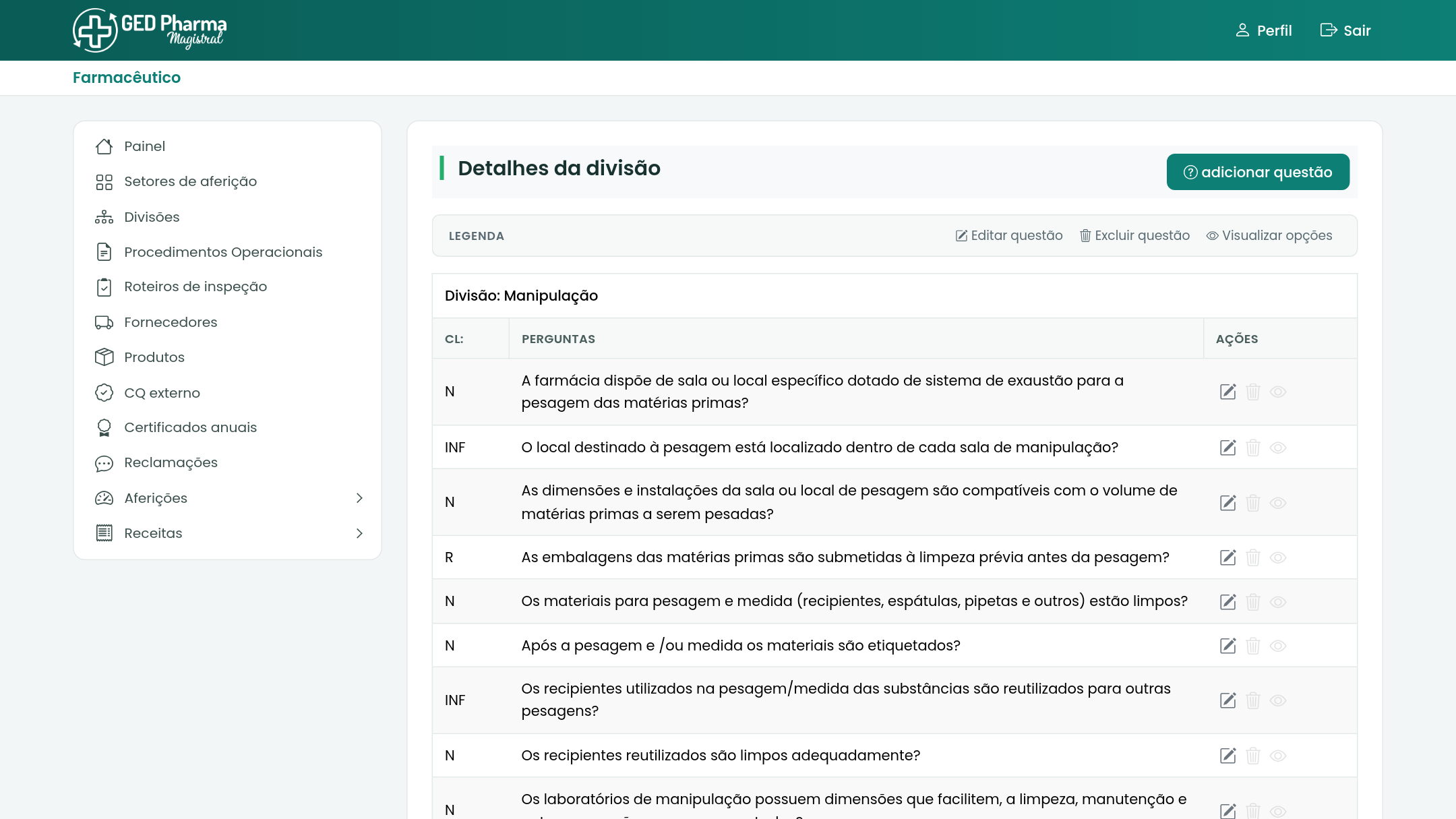Viewport: 1456px width, 819px height.
Task: Edit the exaustão para a pesagem question
Action: (x=1227, y=392)
